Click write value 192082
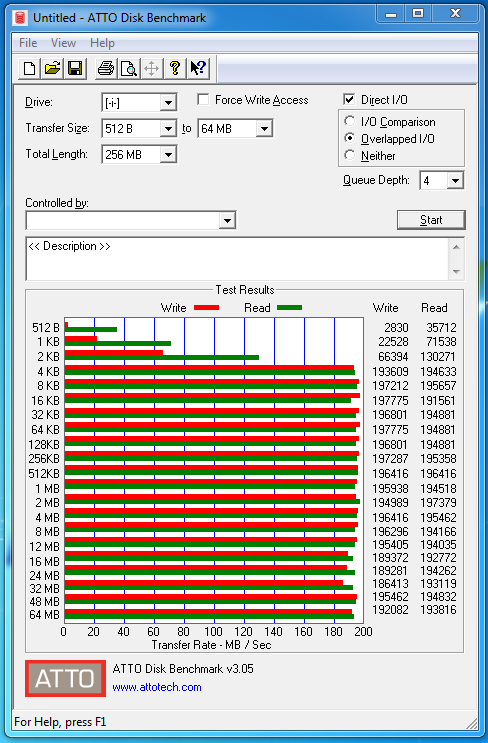The image size is (488, 743). tap(390, 609)
